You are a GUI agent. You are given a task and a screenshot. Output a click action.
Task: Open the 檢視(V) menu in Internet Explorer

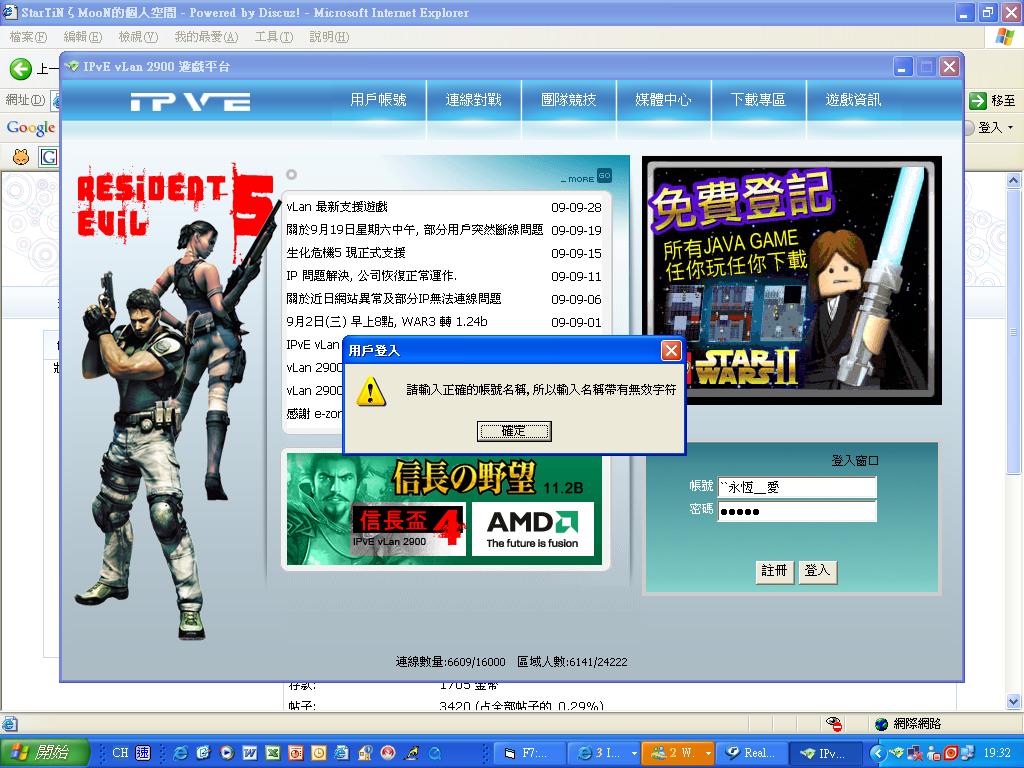(x=138, y=37)
